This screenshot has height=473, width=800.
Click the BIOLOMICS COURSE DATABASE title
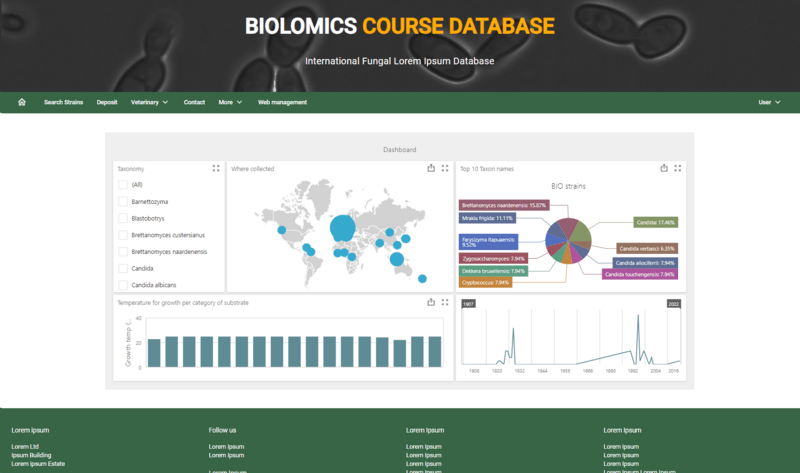point(399,26)
